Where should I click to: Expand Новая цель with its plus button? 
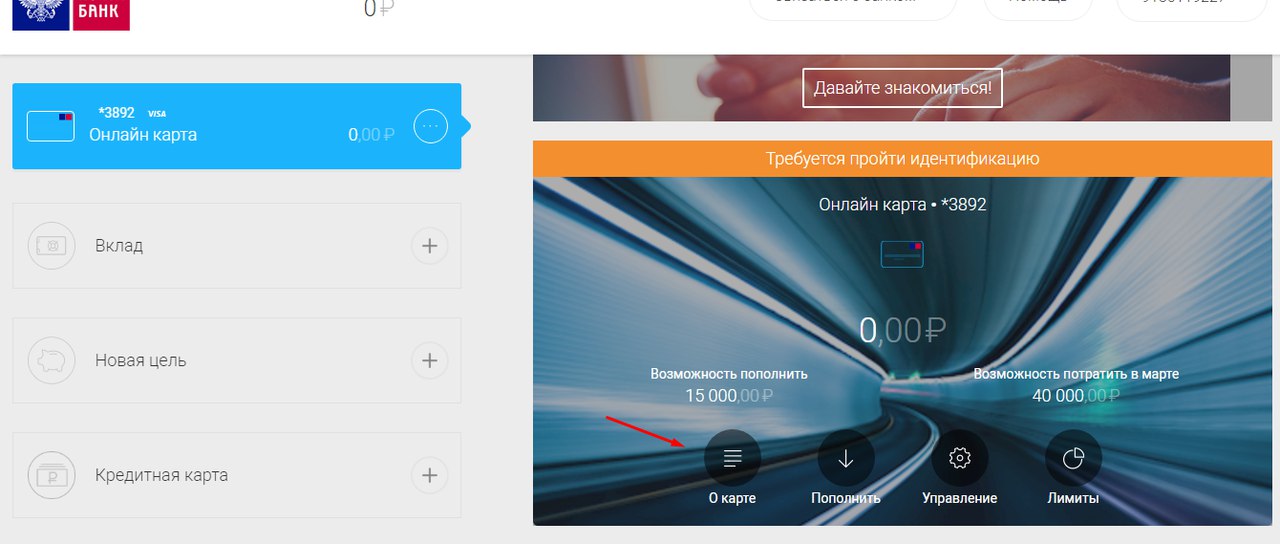[429, 360]
